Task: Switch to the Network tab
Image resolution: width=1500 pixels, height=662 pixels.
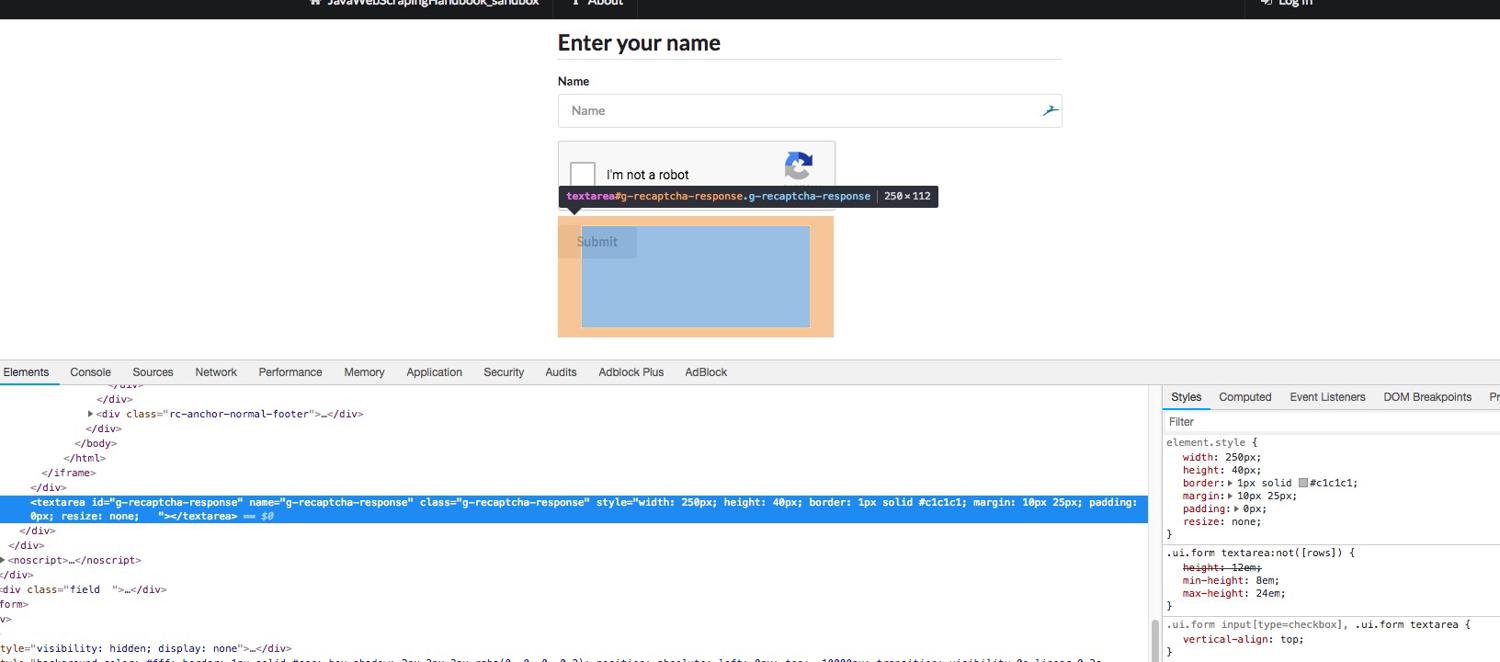Action: point(216,372)
